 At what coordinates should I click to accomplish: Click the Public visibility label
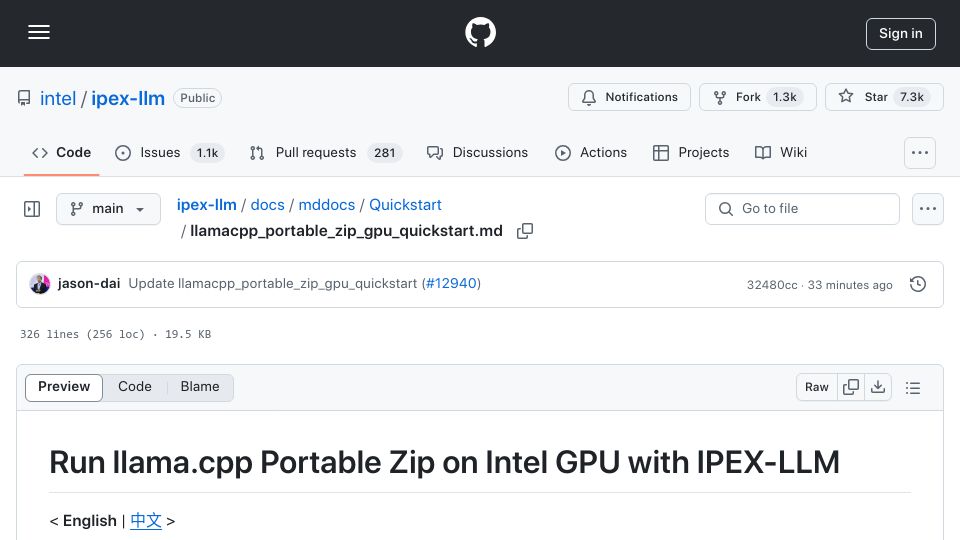point(197,98)
